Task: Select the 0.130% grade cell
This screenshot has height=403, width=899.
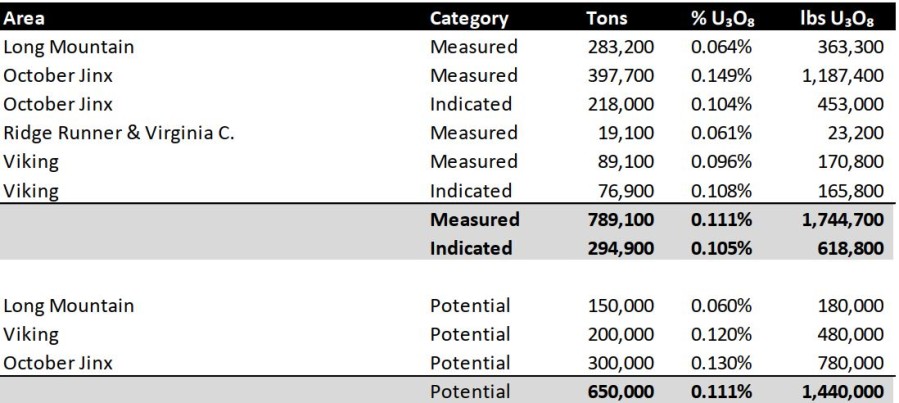Action: 721,362
